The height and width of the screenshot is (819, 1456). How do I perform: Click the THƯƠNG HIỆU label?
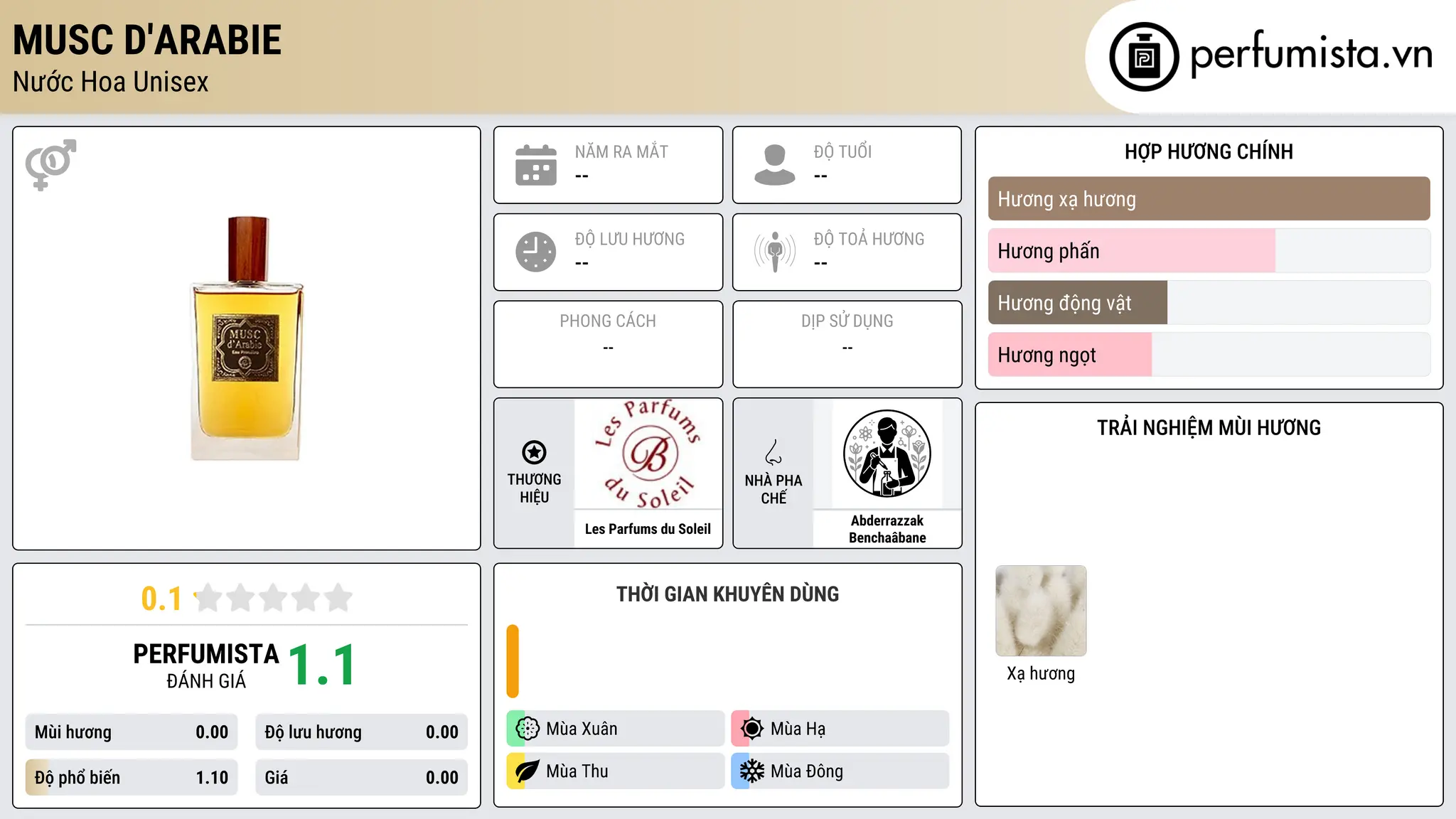[x=534, y=488]
